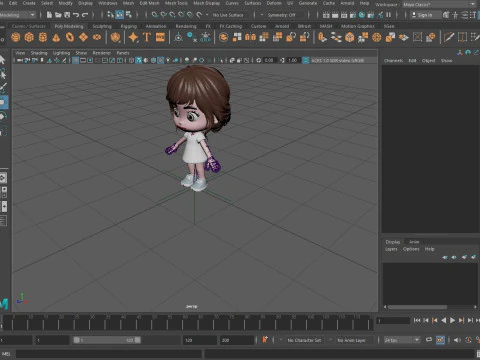
Task: Toggle select-by-hierarchy mode
Action: (x=110, y=15)
